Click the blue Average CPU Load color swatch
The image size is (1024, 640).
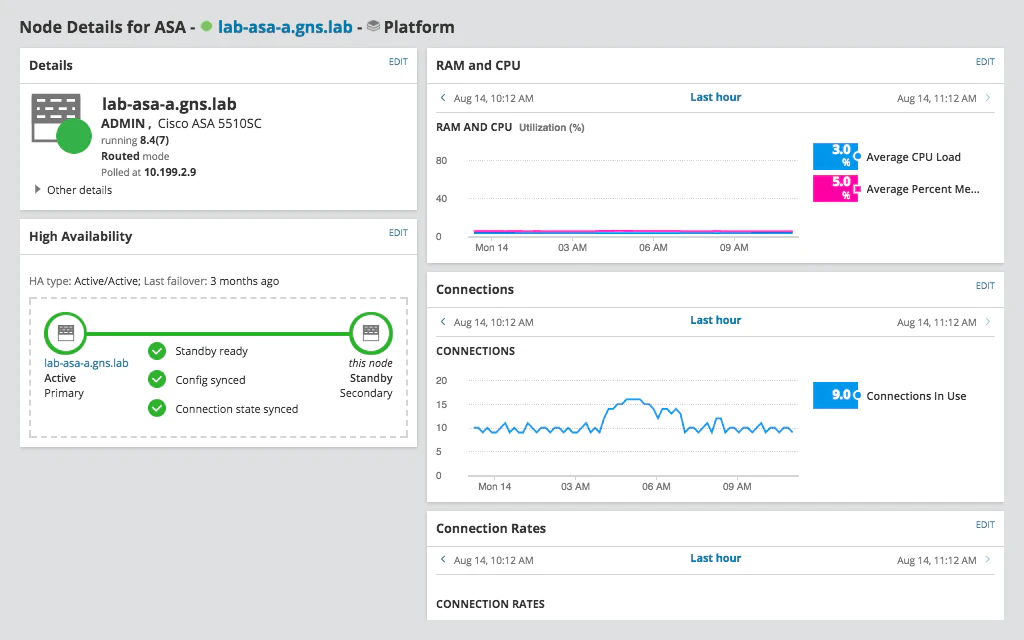[835, 156]
